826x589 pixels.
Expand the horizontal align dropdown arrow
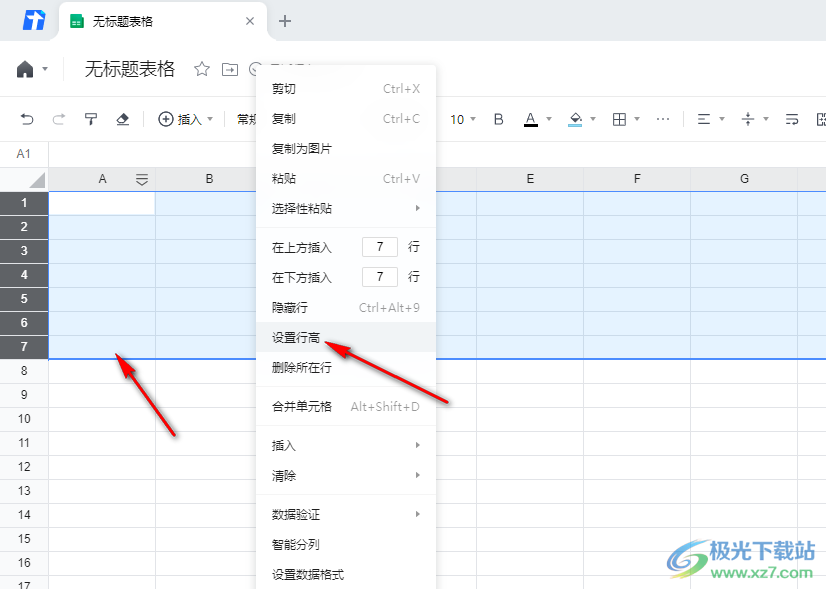722,120
